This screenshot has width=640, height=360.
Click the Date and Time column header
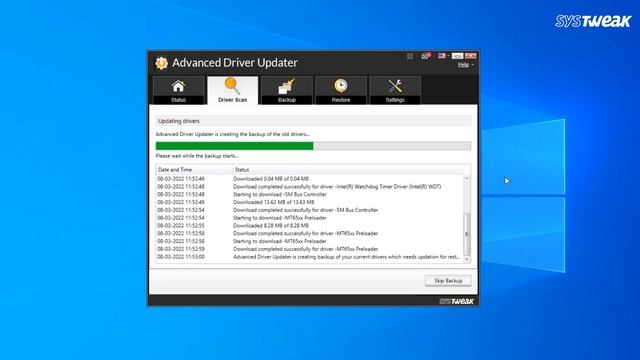pyautogui.click(x=194, y=169)
